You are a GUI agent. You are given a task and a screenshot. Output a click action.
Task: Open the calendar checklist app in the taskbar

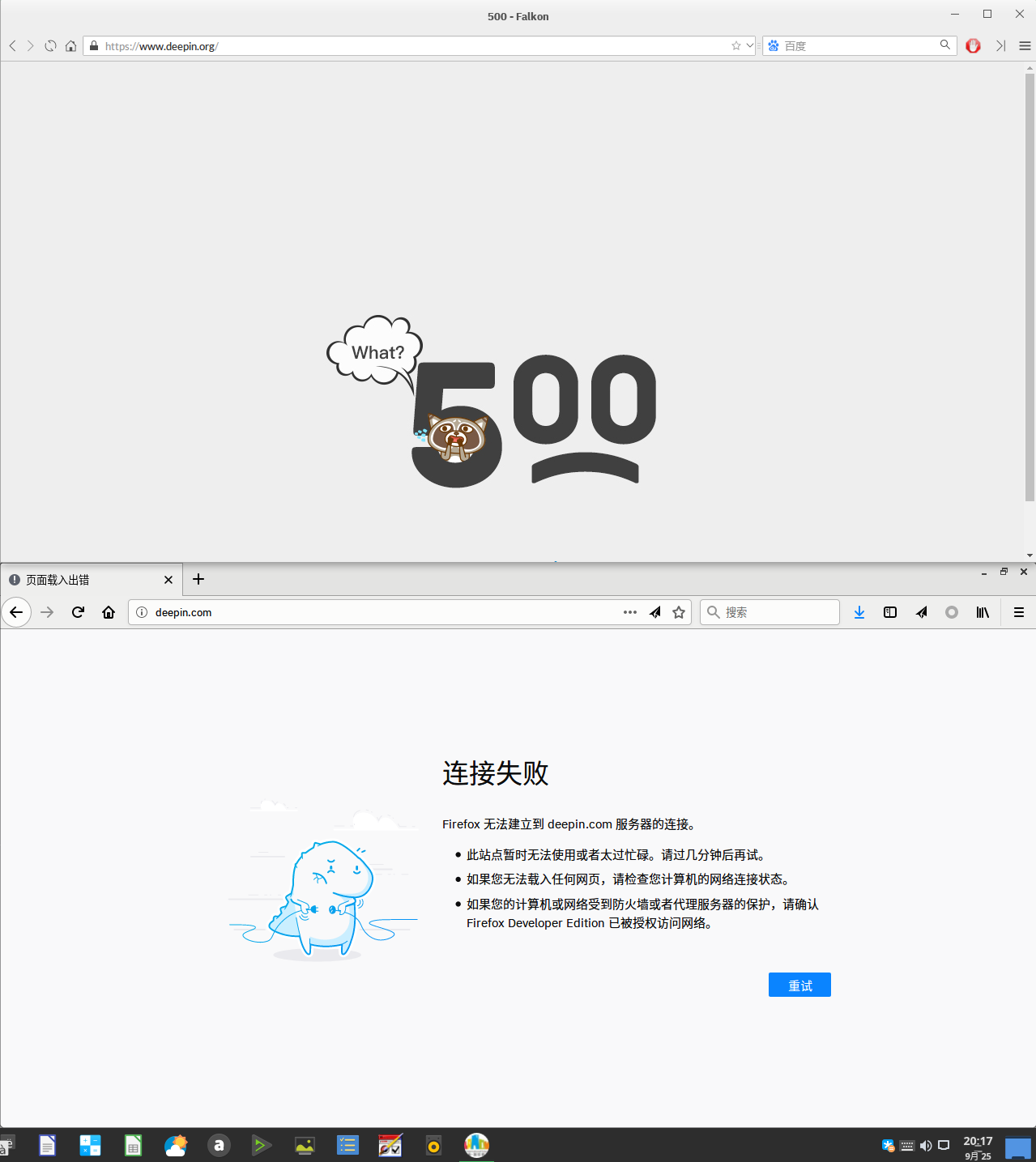[390, 1145]
